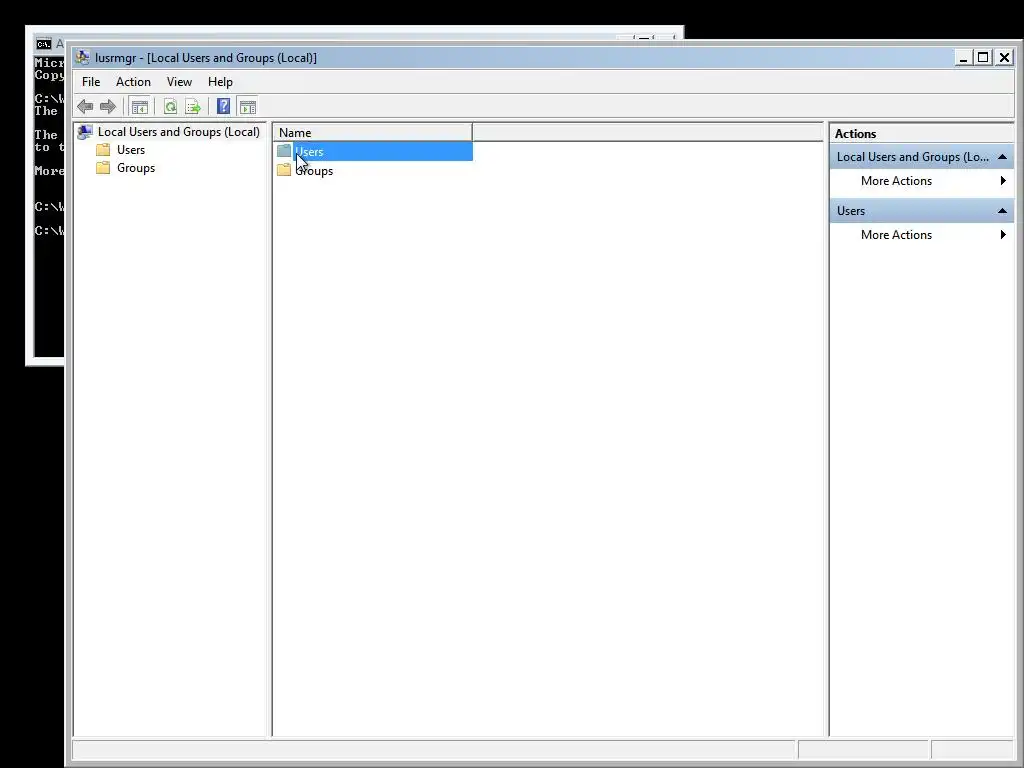The height and width of the screenshot is (768, 1024).
Task: Open the View menu
Action: [179, 82]
